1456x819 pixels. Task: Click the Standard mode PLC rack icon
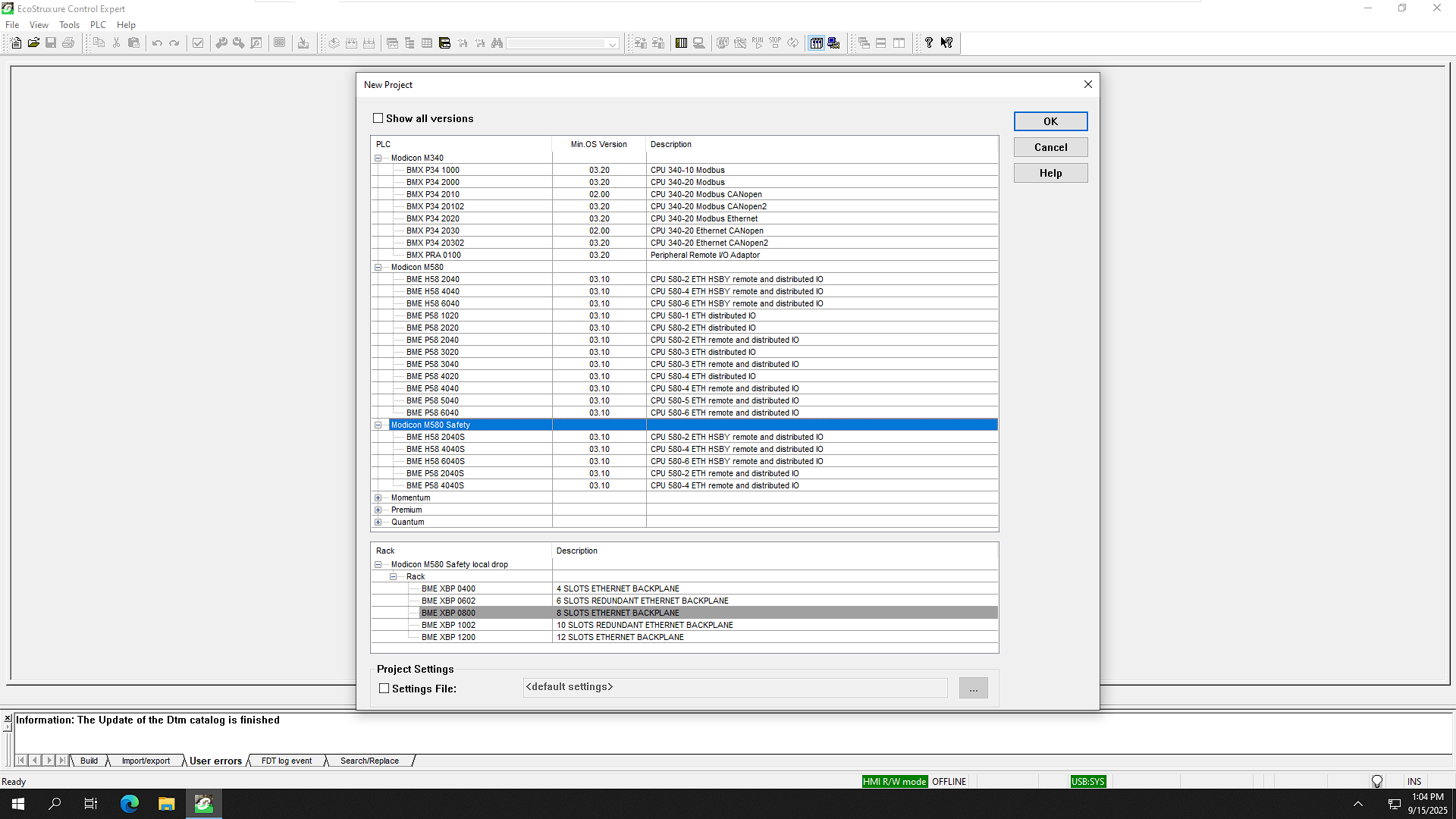(816, 43)
